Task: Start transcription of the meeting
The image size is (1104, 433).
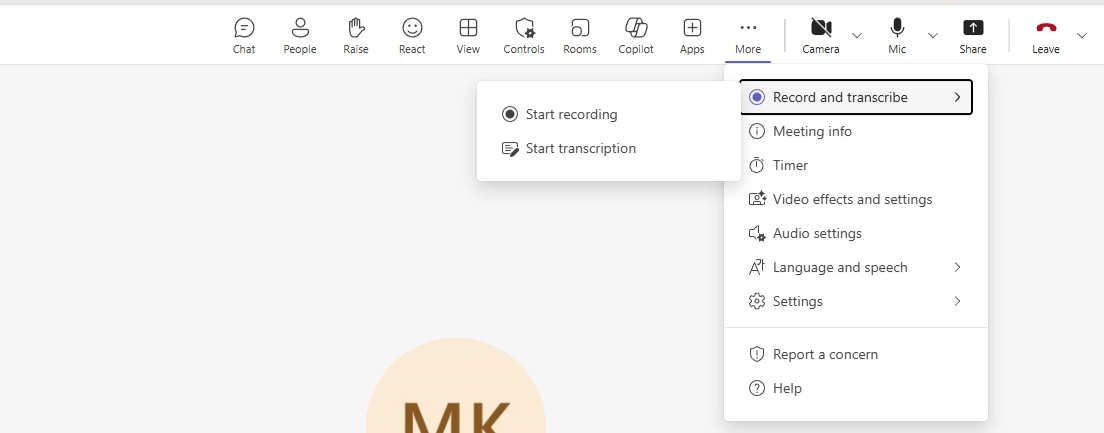Action: pos(608,149)
